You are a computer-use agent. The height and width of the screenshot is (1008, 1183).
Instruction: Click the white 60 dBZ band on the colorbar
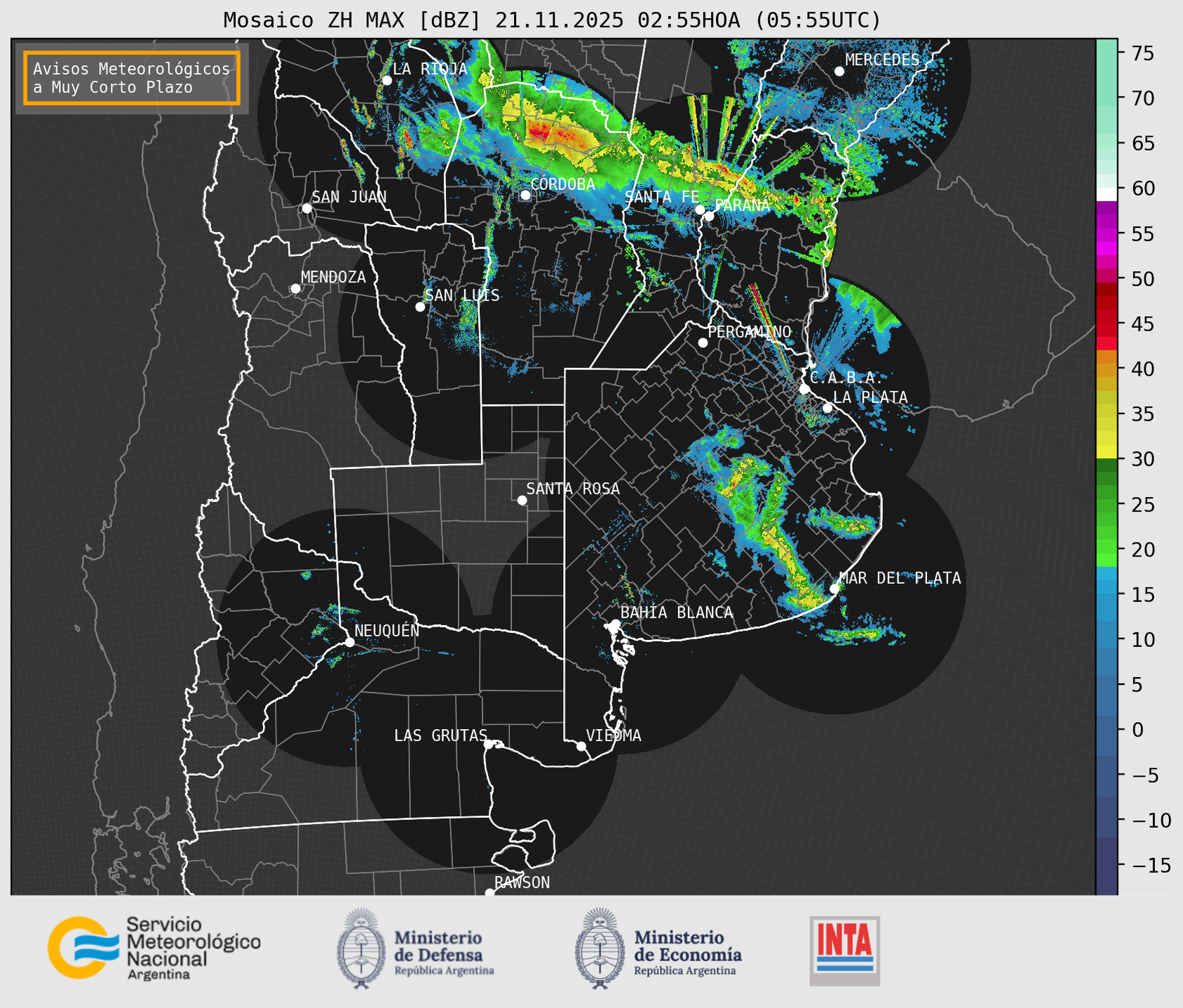[1107, 194]
